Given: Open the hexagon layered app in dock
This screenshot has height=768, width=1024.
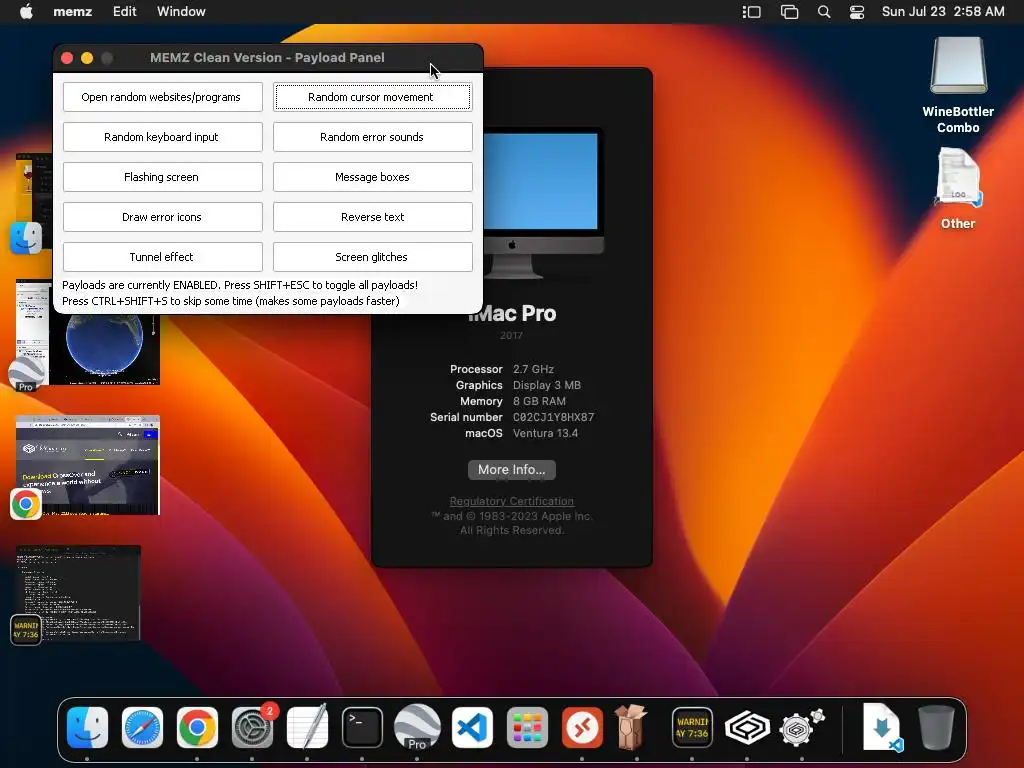Looking at the screenshot, I should pyautogui.click(x=747, y=727).
